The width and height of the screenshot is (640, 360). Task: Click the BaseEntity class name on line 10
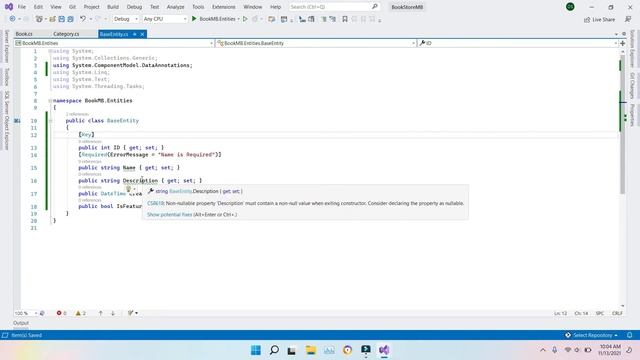[123, 120]
